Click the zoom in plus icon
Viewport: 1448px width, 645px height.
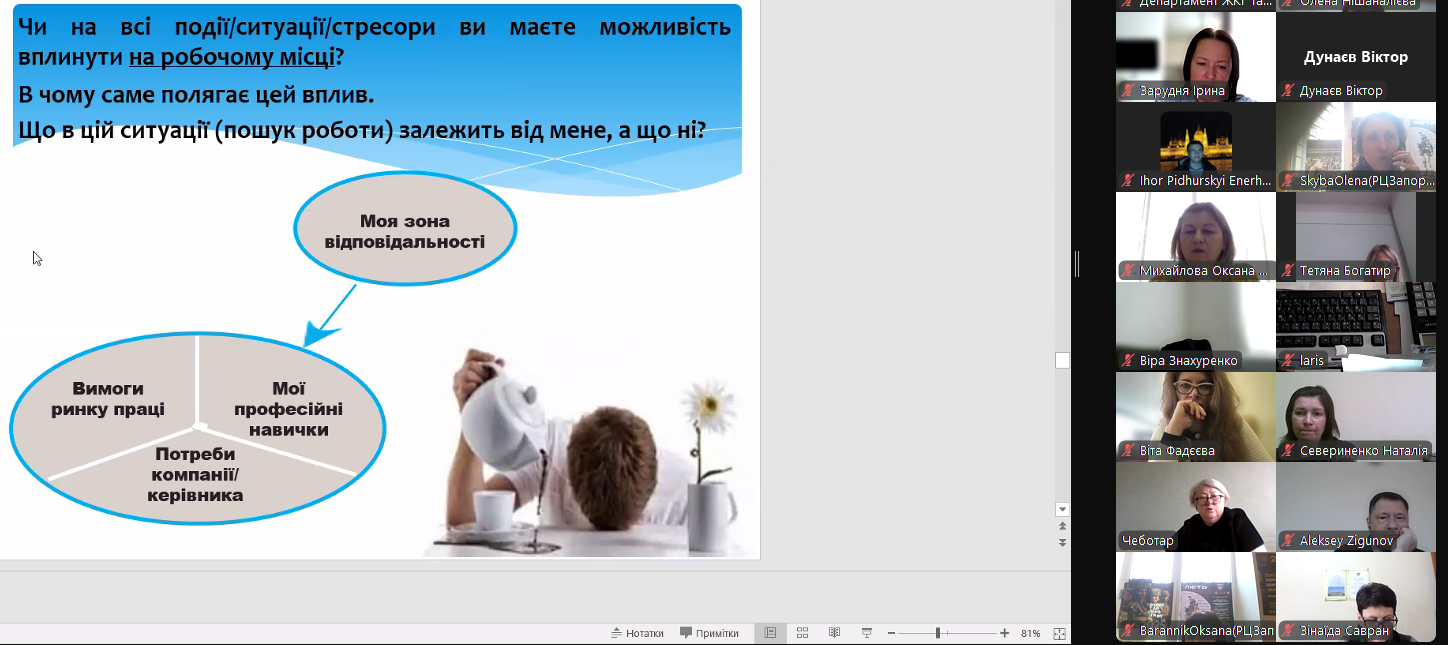point(1004,633)
